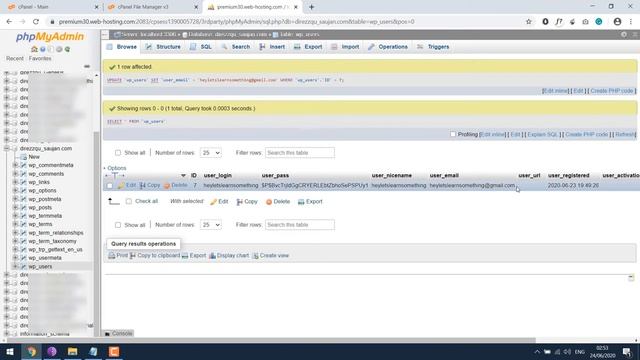Open the wp_users table in the tree
The height and width of the screenshot is (360, 640).
coord(40,267)
